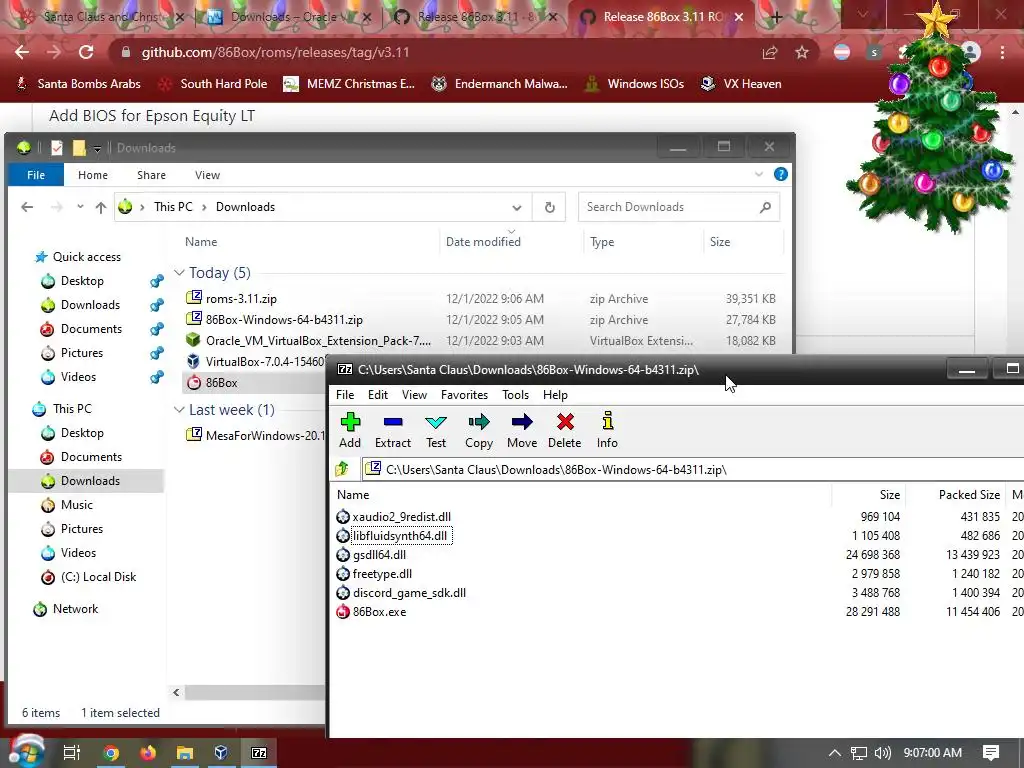The width and height of the screenshot is (1024, 768).
Task: Sort Explorer files by Date modified
Action: tap(483, 242)
